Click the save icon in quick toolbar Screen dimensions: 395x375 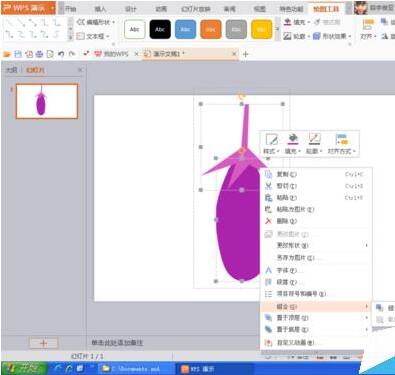[x=18, y=54]
